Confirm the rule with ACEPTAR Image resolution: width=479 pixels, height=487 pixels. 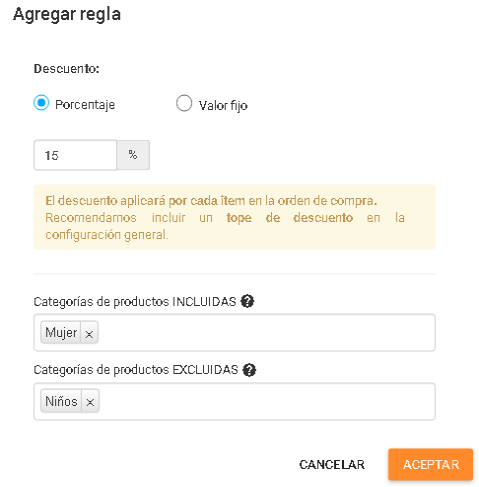coord(430,464)
